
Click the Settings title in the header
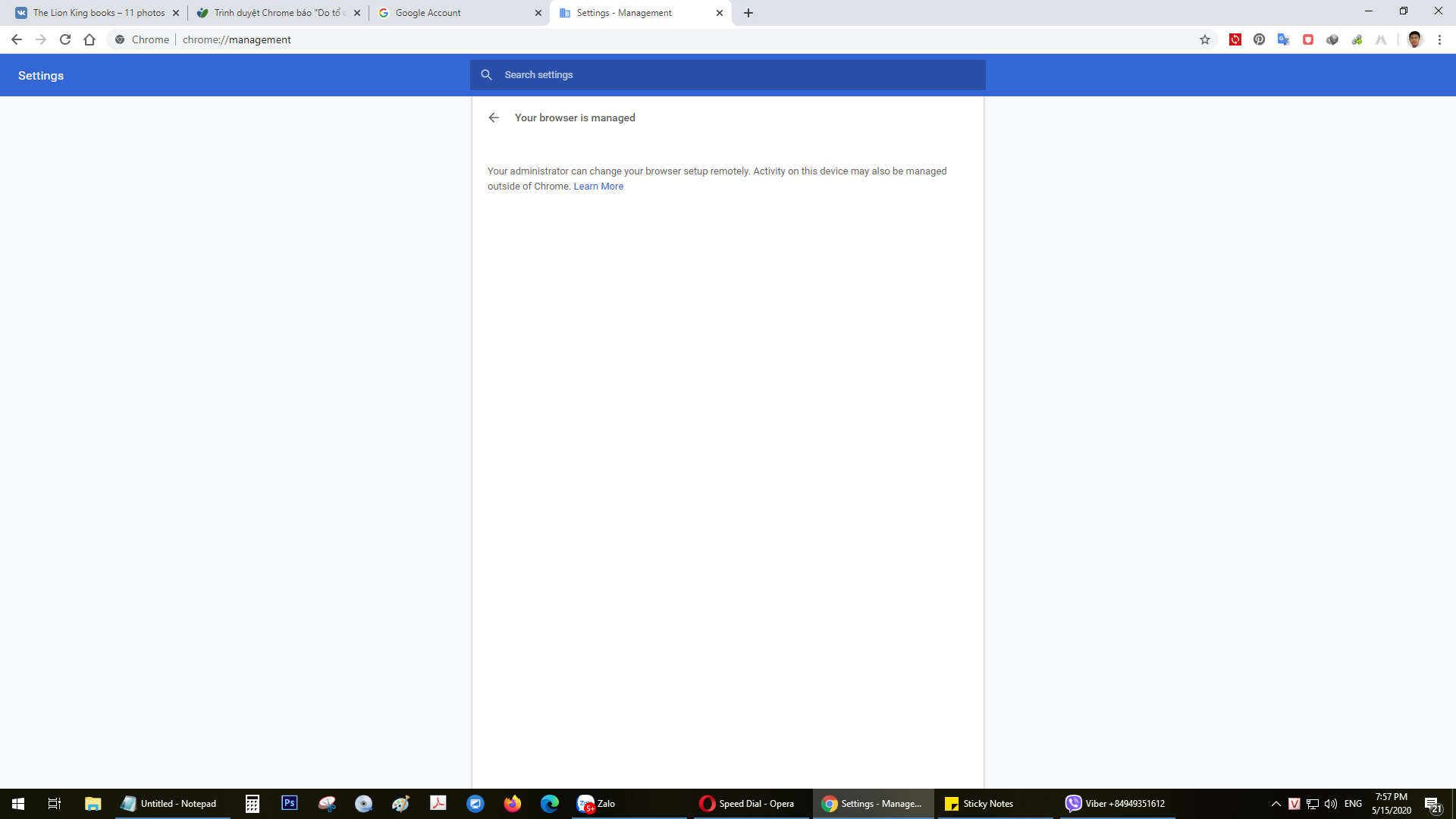pyautogui.click(x=41, y=76)
